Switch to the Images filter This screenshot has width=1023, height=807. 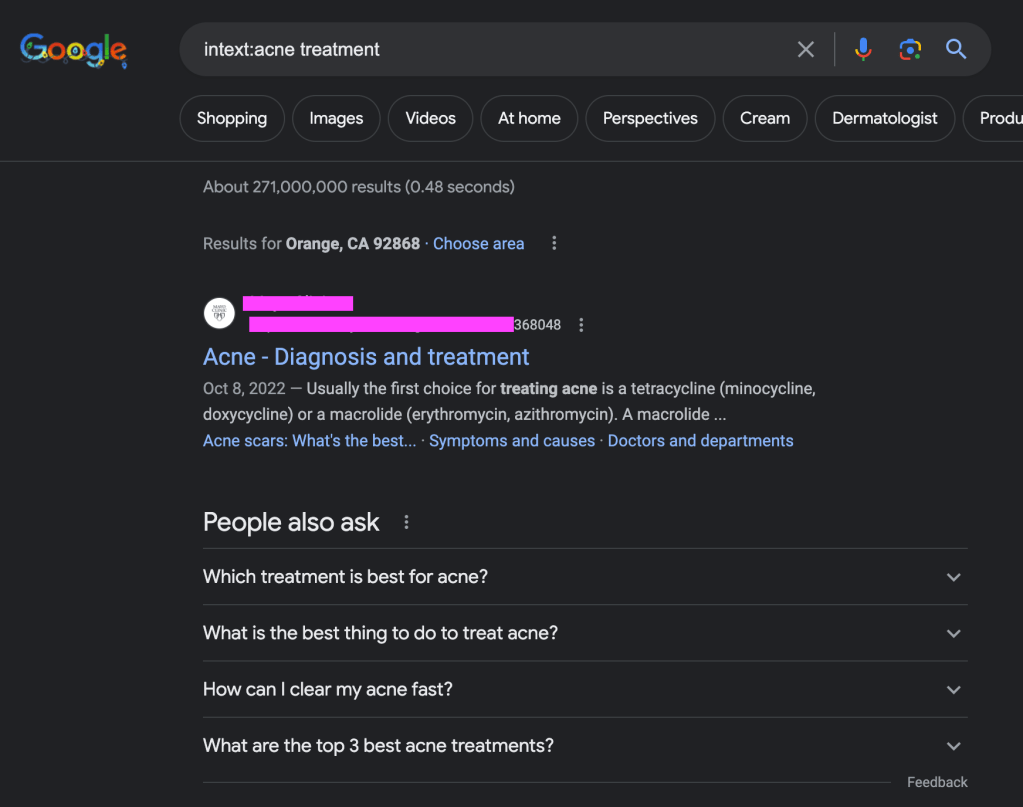coord(336,118)
